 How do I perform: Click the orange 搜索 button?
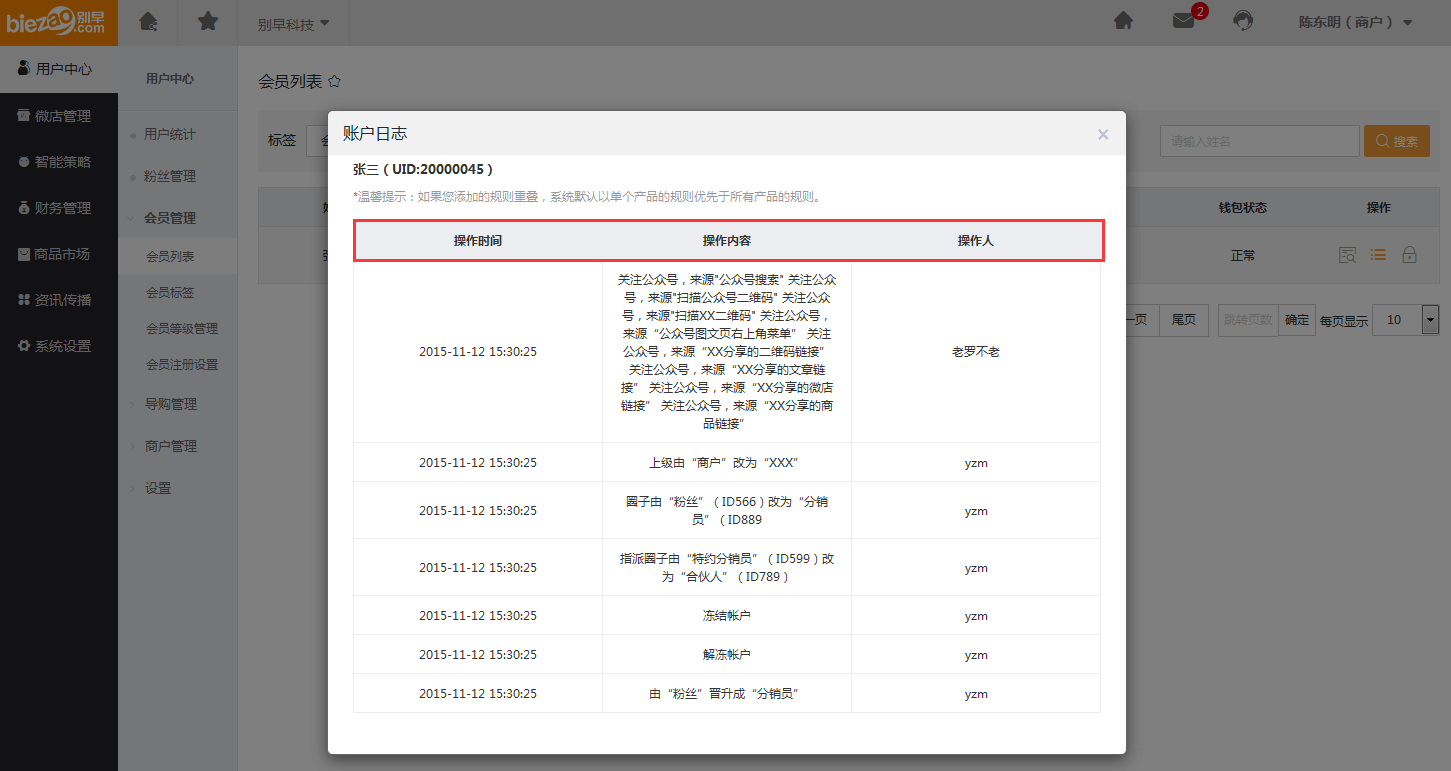tap(1396, 141)
